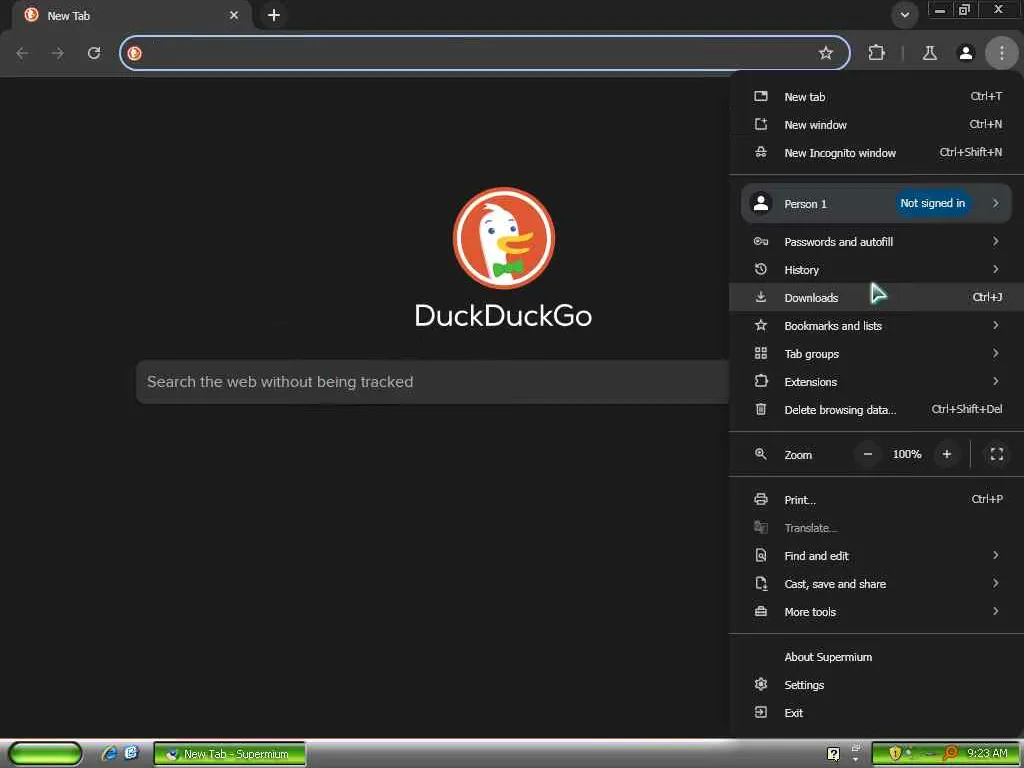Click New Tab - Supermium taskbar button
This screenshot has width=1024, height=768.
(x=229, y=754)
